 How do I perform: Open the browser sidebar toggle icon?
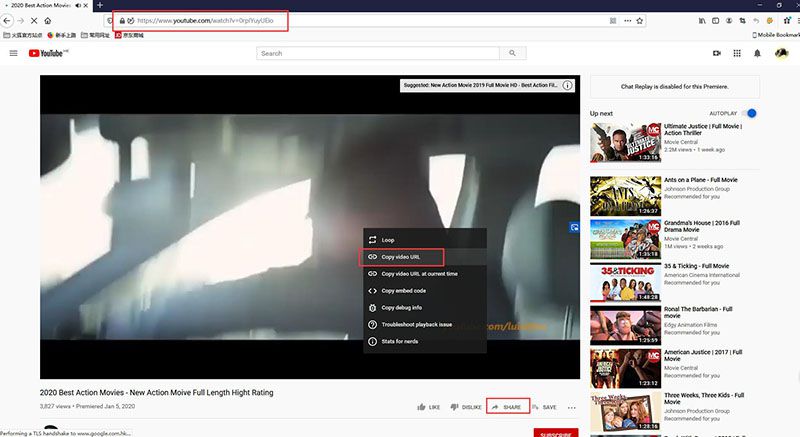(715, 20)
